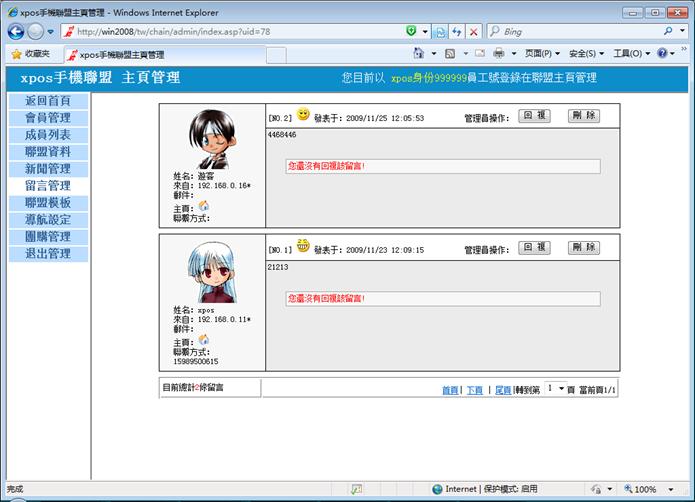Screen dimensions: 695x502
Task: Click the browser Back arrow button
Action: [x=17, y=32]
